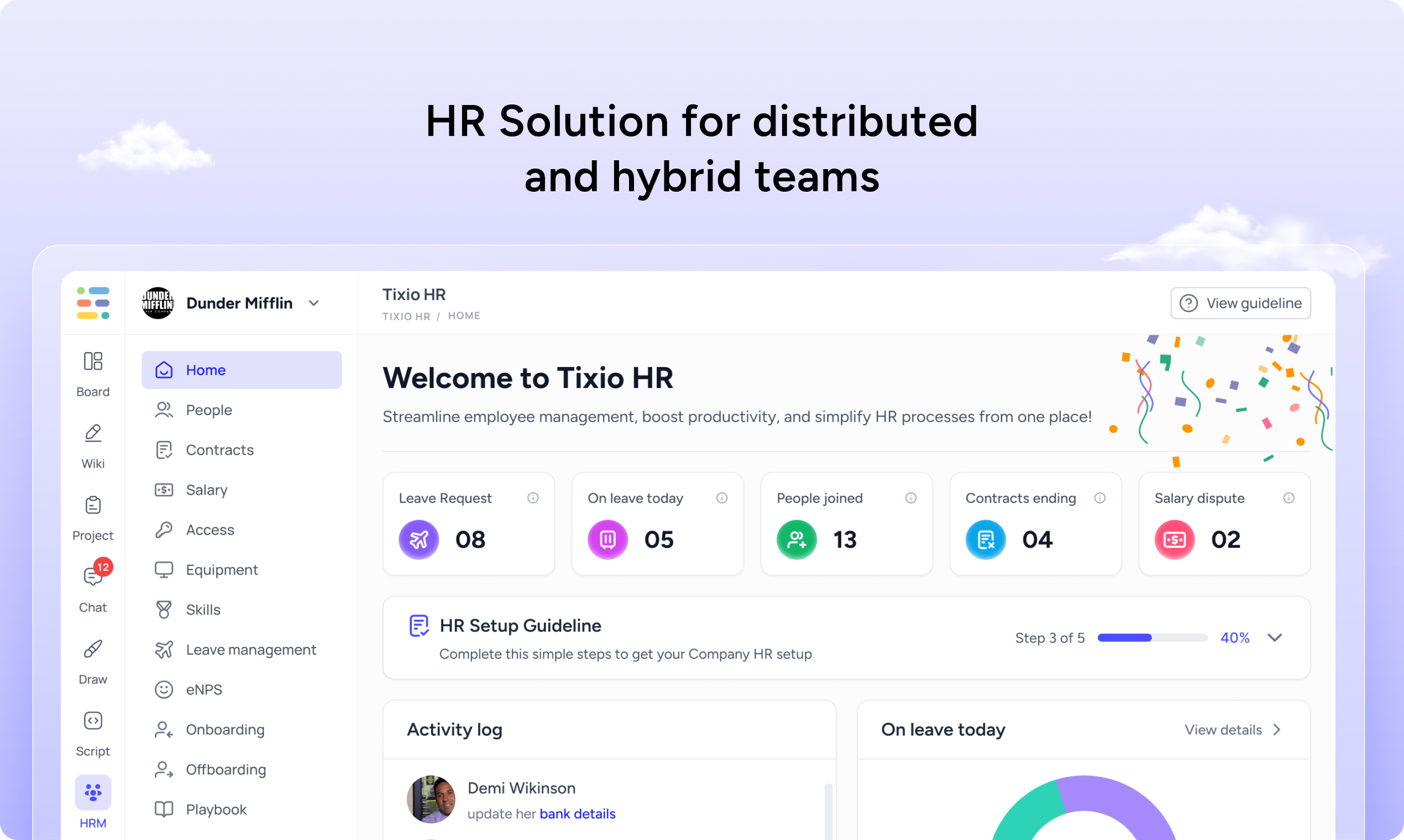Open Demi Wikinson's bank details link
1404x840 pixels.
point(578,813)
